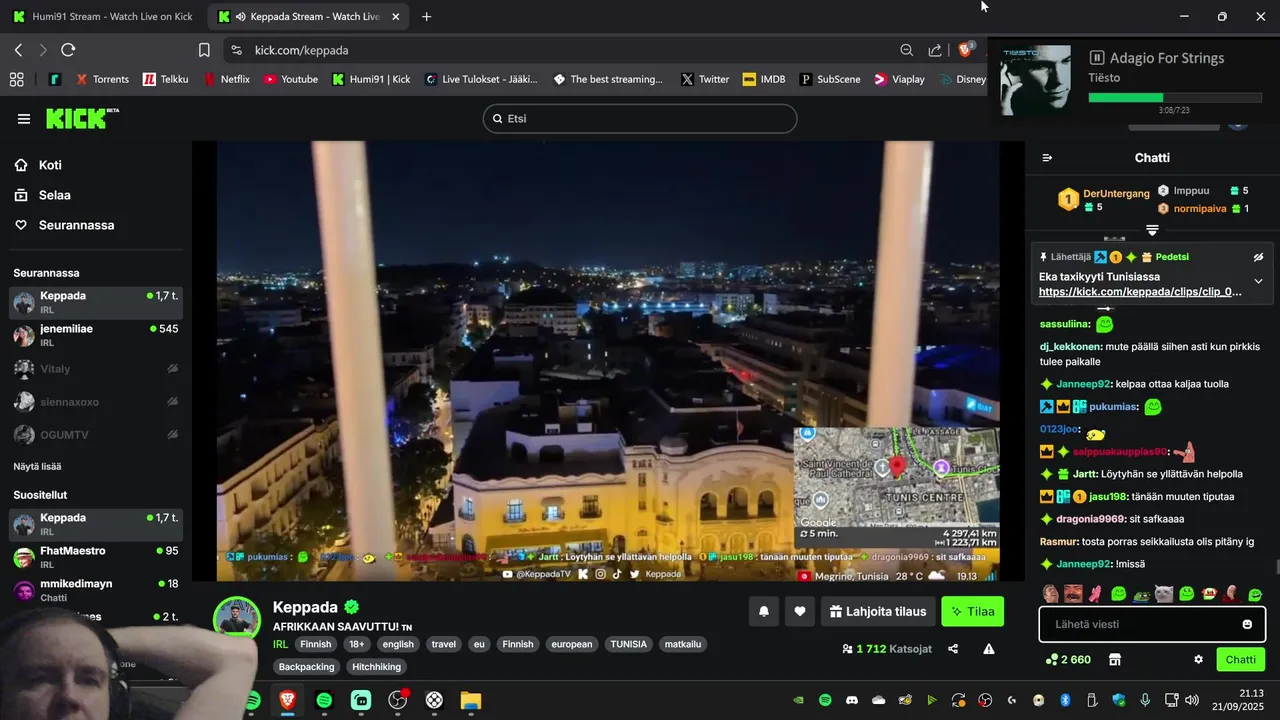Screen dimensions: 1280x720
Task: Open Brave Shields lion icon
Action: pyautogui.click(x=966, y=49)
